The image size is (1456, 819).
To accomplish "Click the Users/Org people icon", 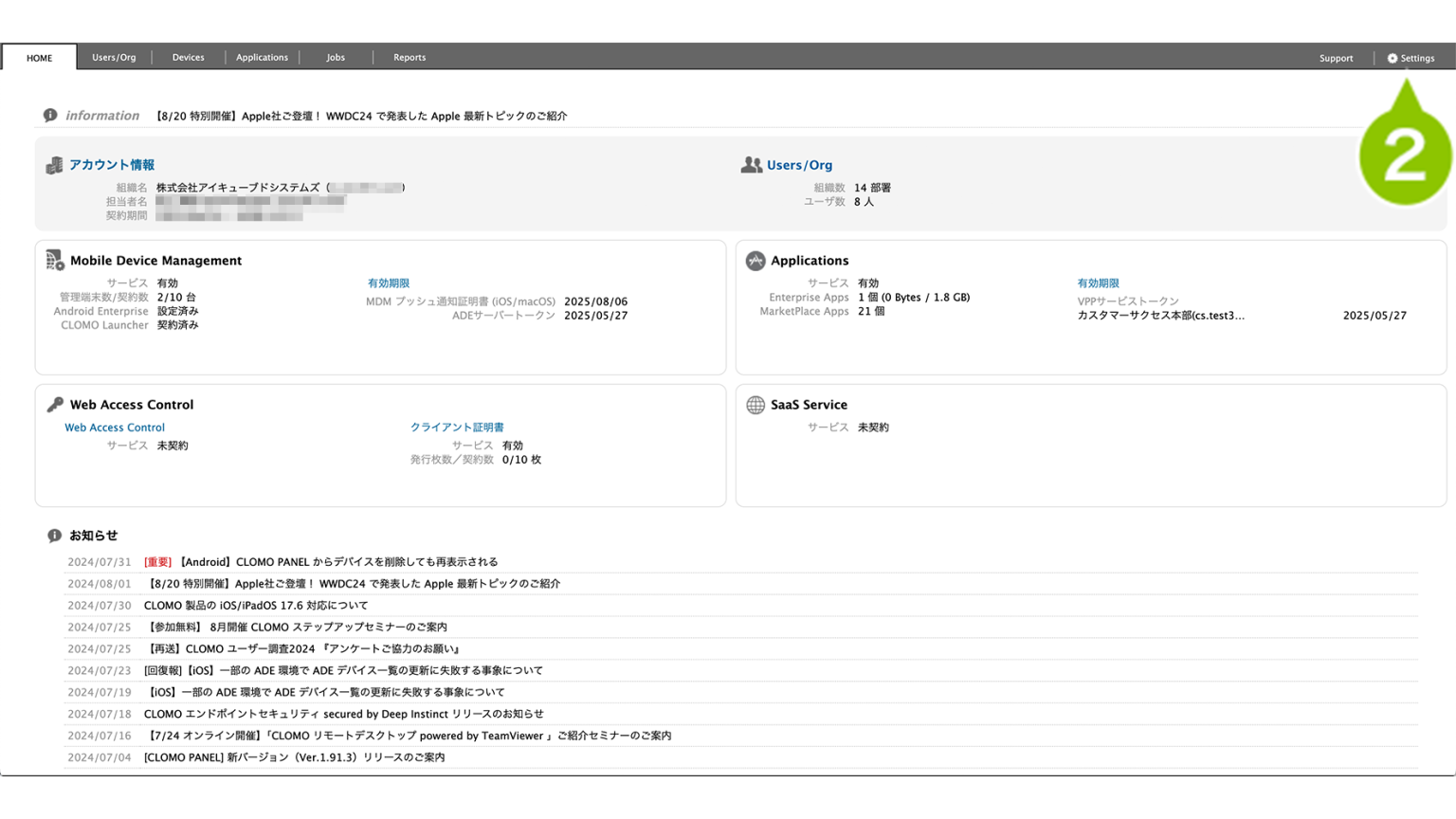I will 751,165.
